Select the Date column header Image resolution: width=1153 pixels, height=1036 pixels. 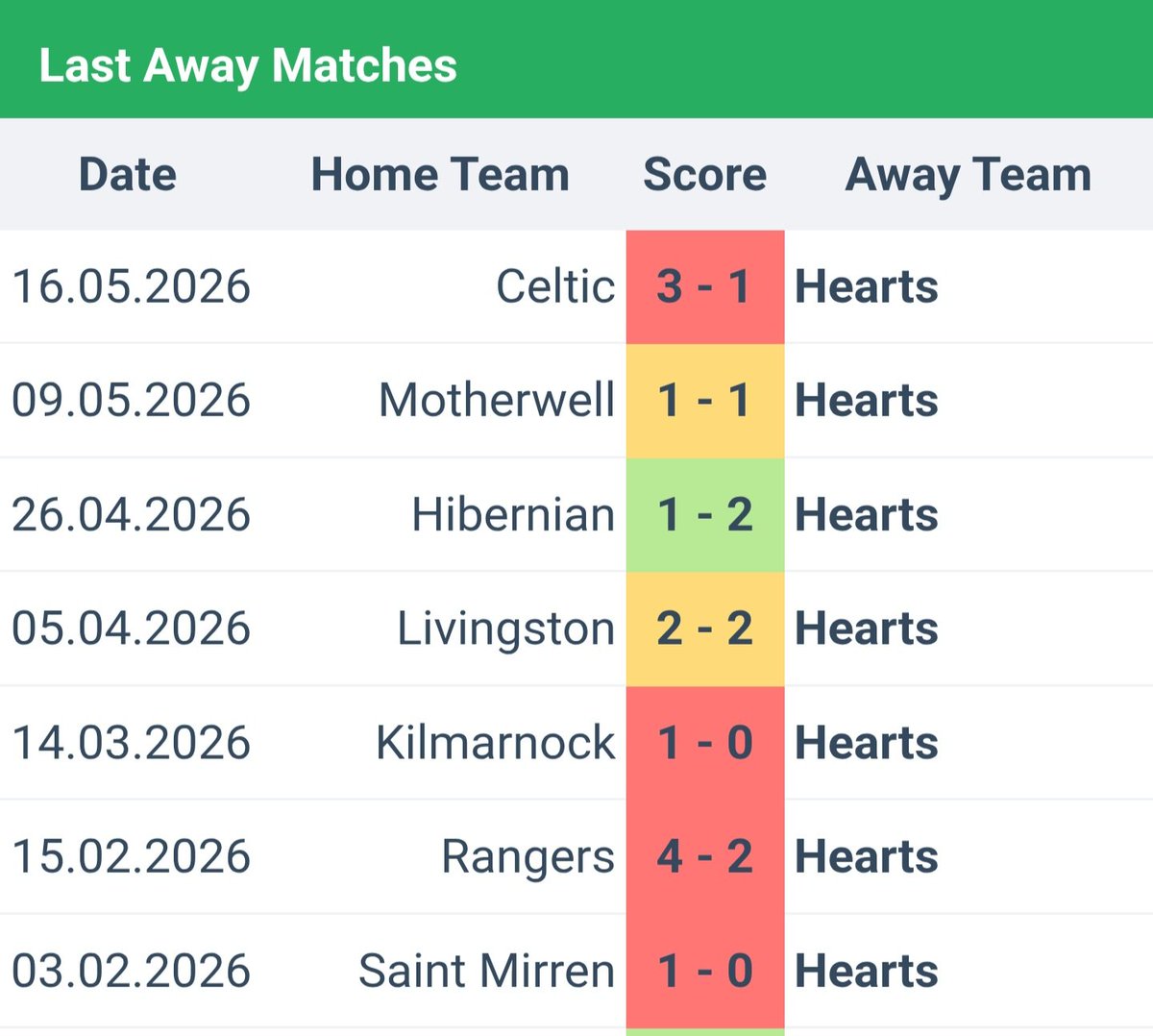(x=128, y=175)
